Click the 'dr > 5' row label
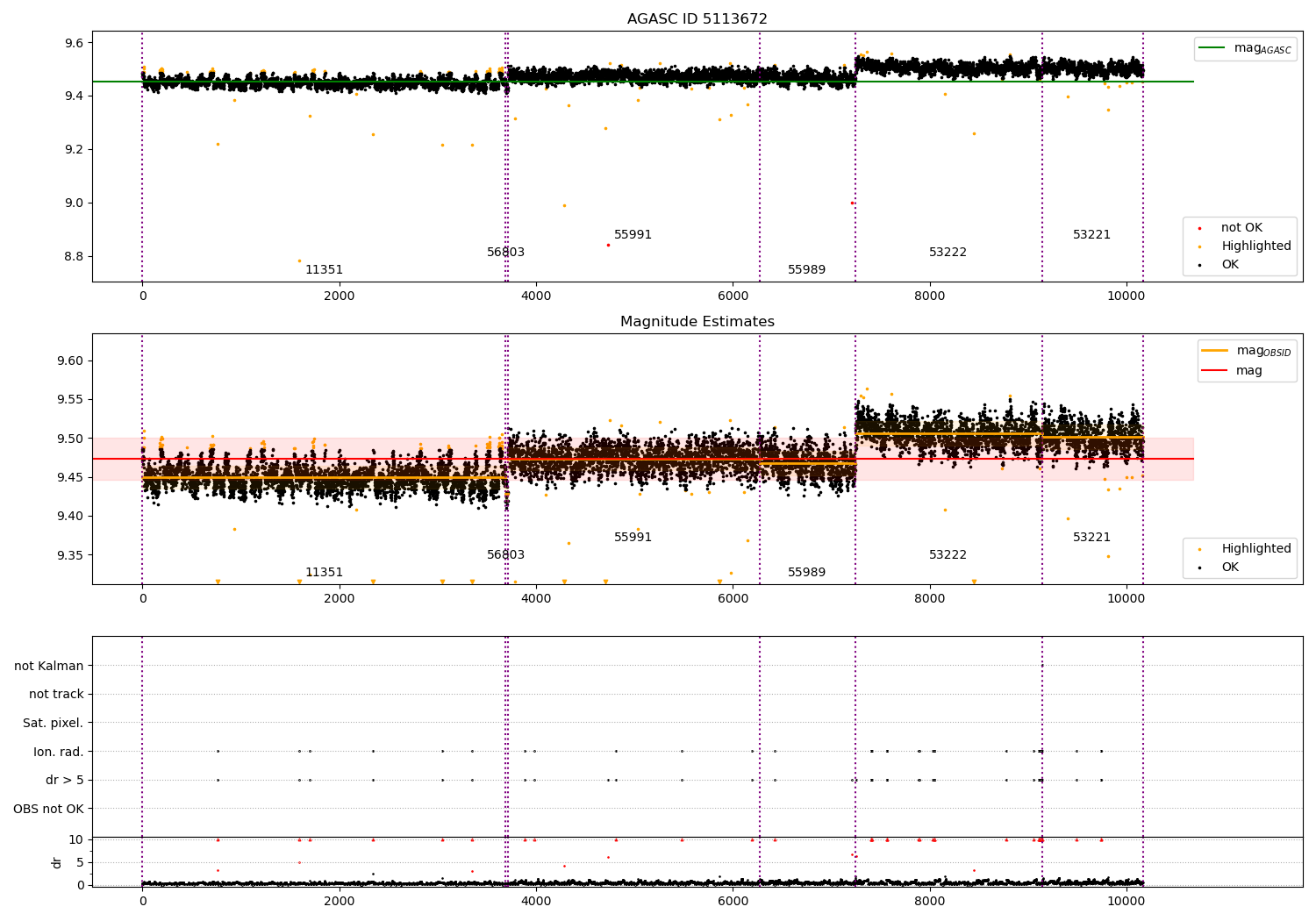This screenshot has height=921, width=1316. pos(65,781)
